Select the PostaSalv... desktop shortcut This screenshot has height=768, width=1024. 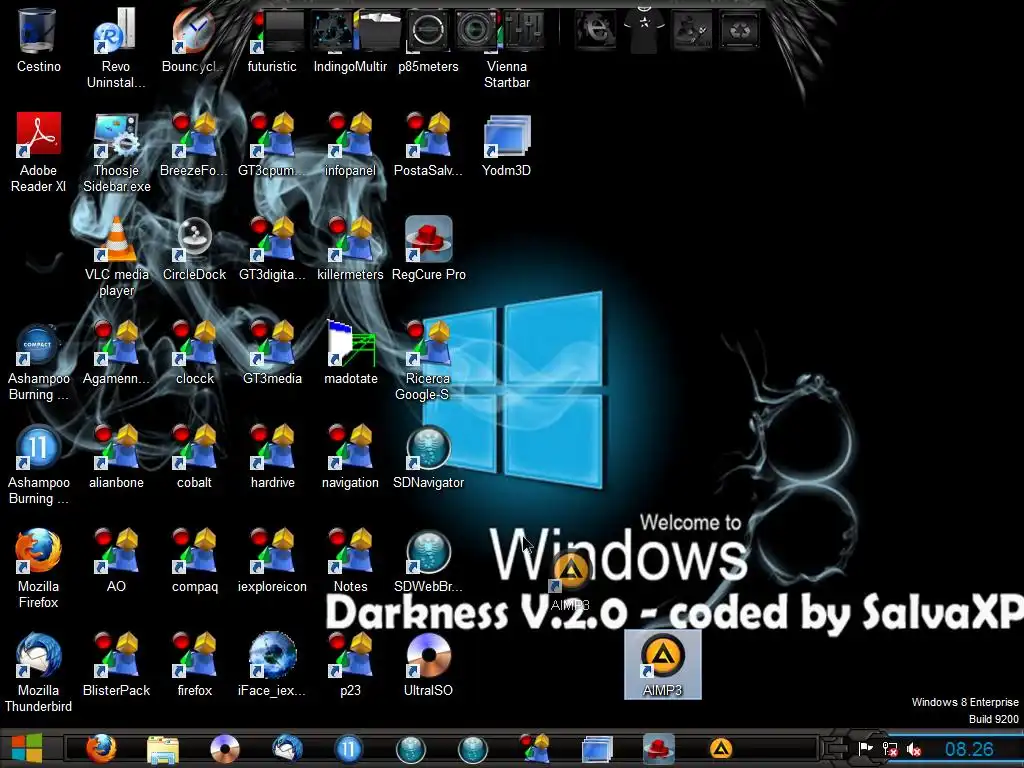[x=428, y=144]
